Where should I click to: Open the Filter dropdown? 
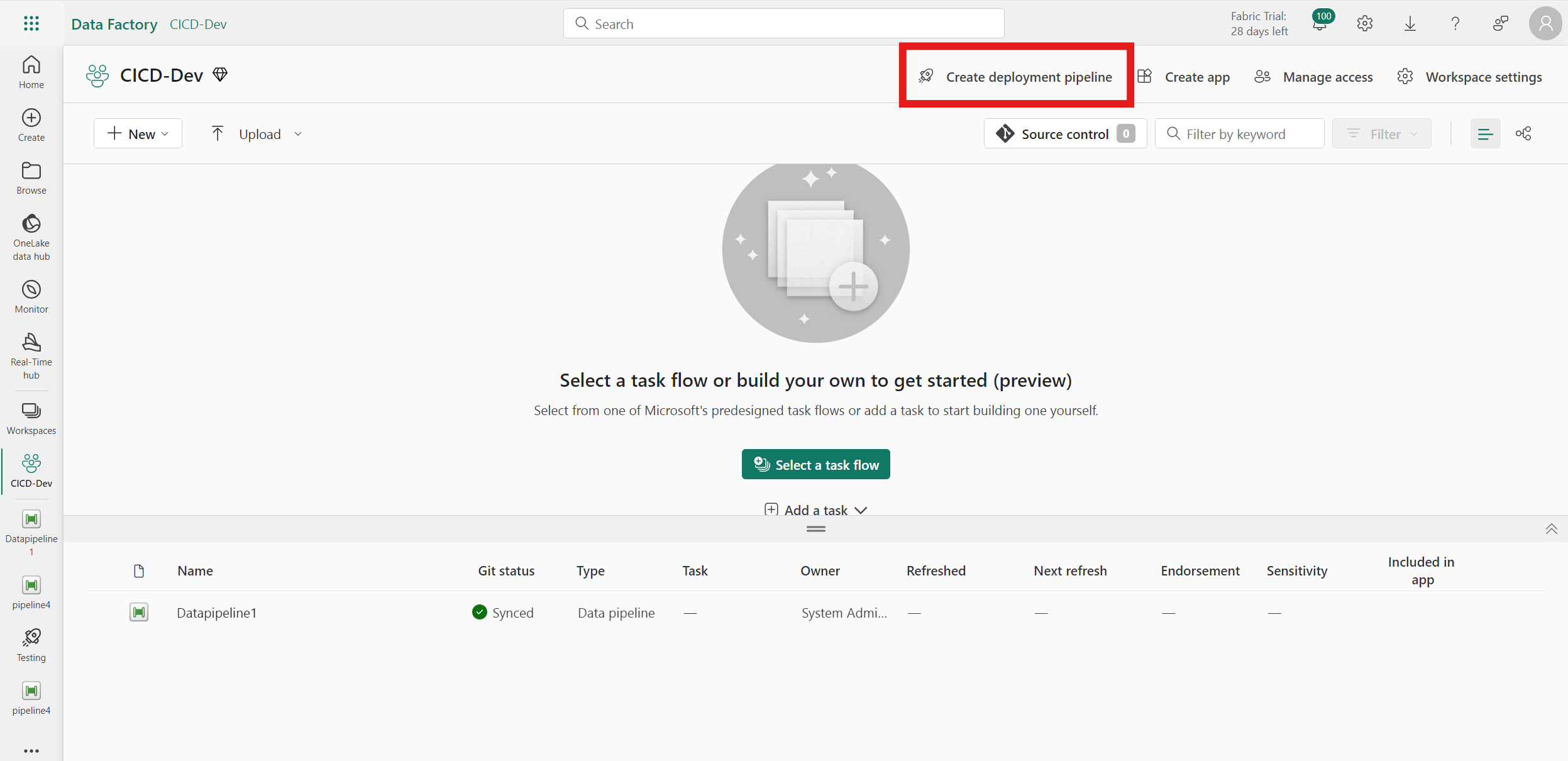(1381, 133)
